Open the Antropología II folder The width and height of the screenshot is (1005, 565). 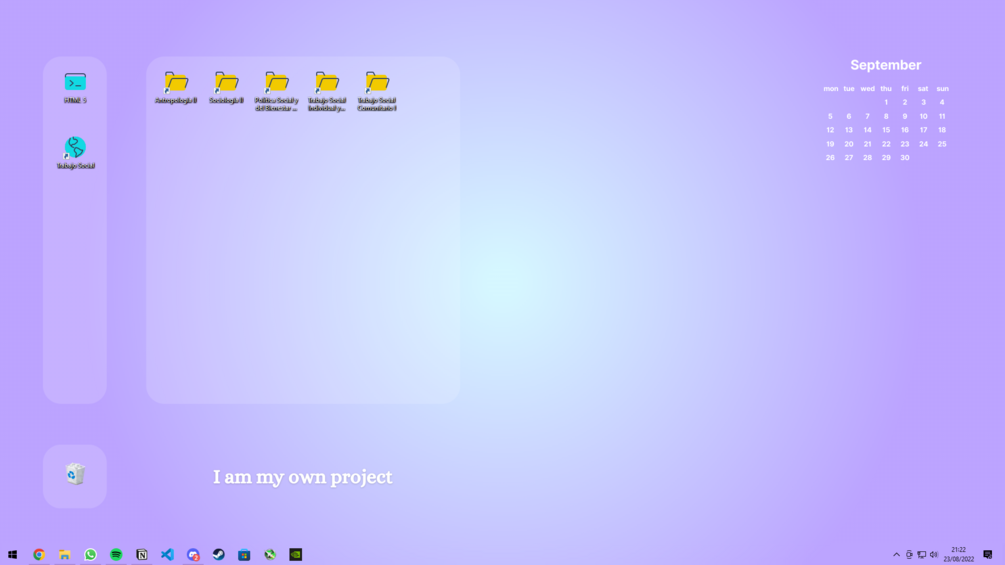pos(176,88)
